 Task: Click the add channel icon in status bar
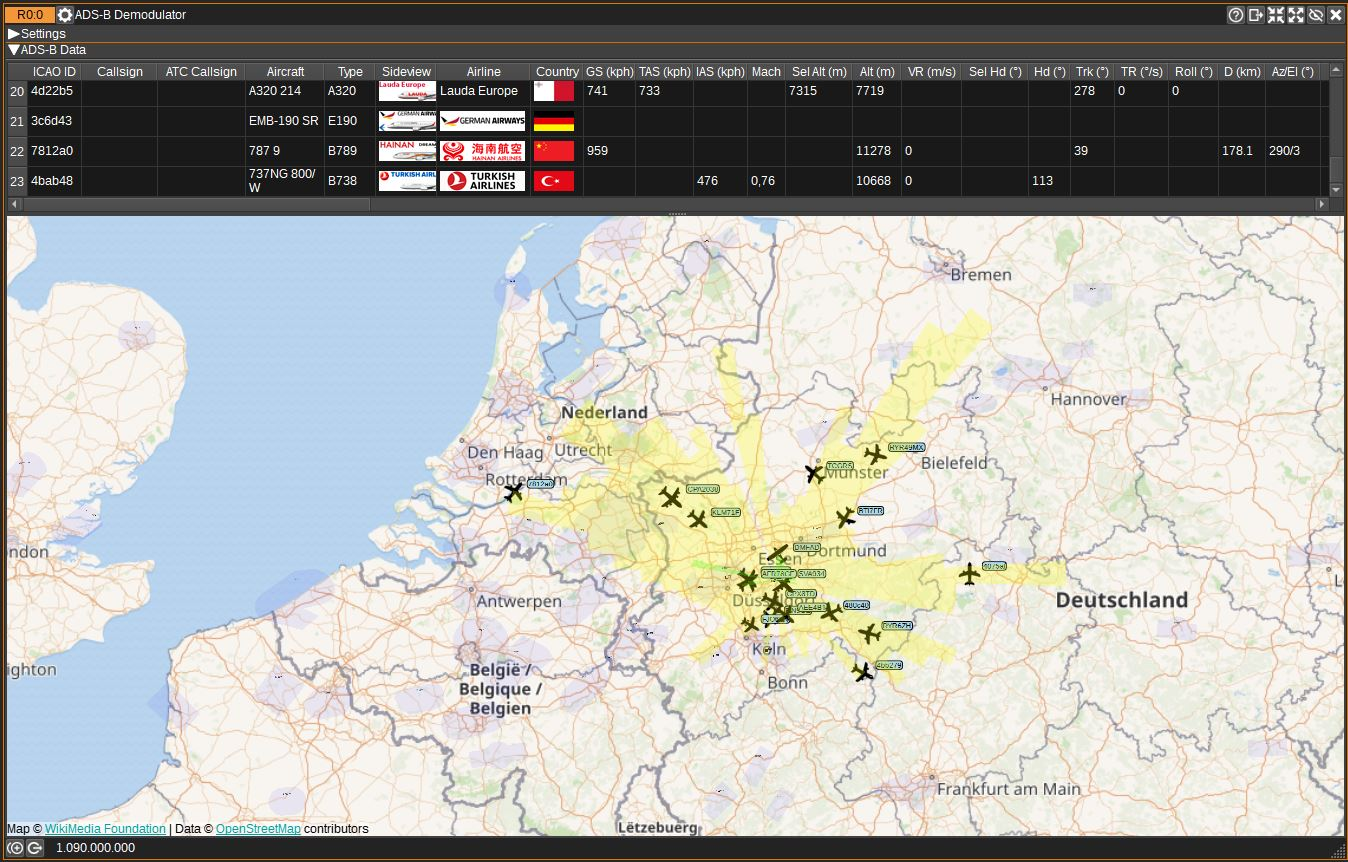coord(15,848)
